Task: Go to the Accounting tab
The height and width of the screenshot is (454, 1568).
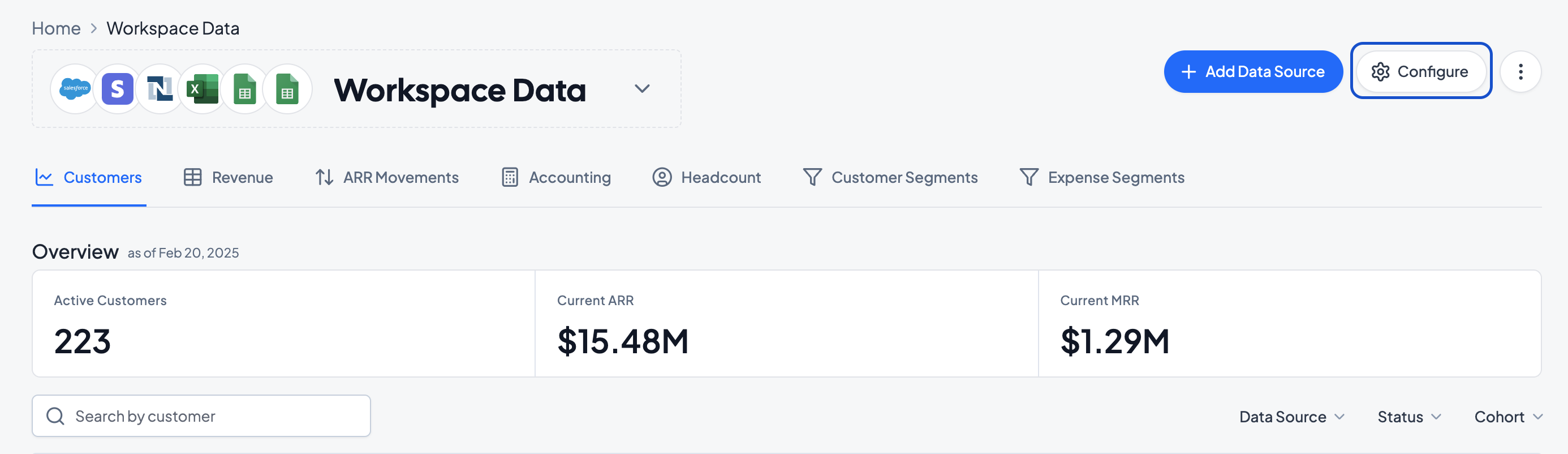Action: (x=555, y=177)
